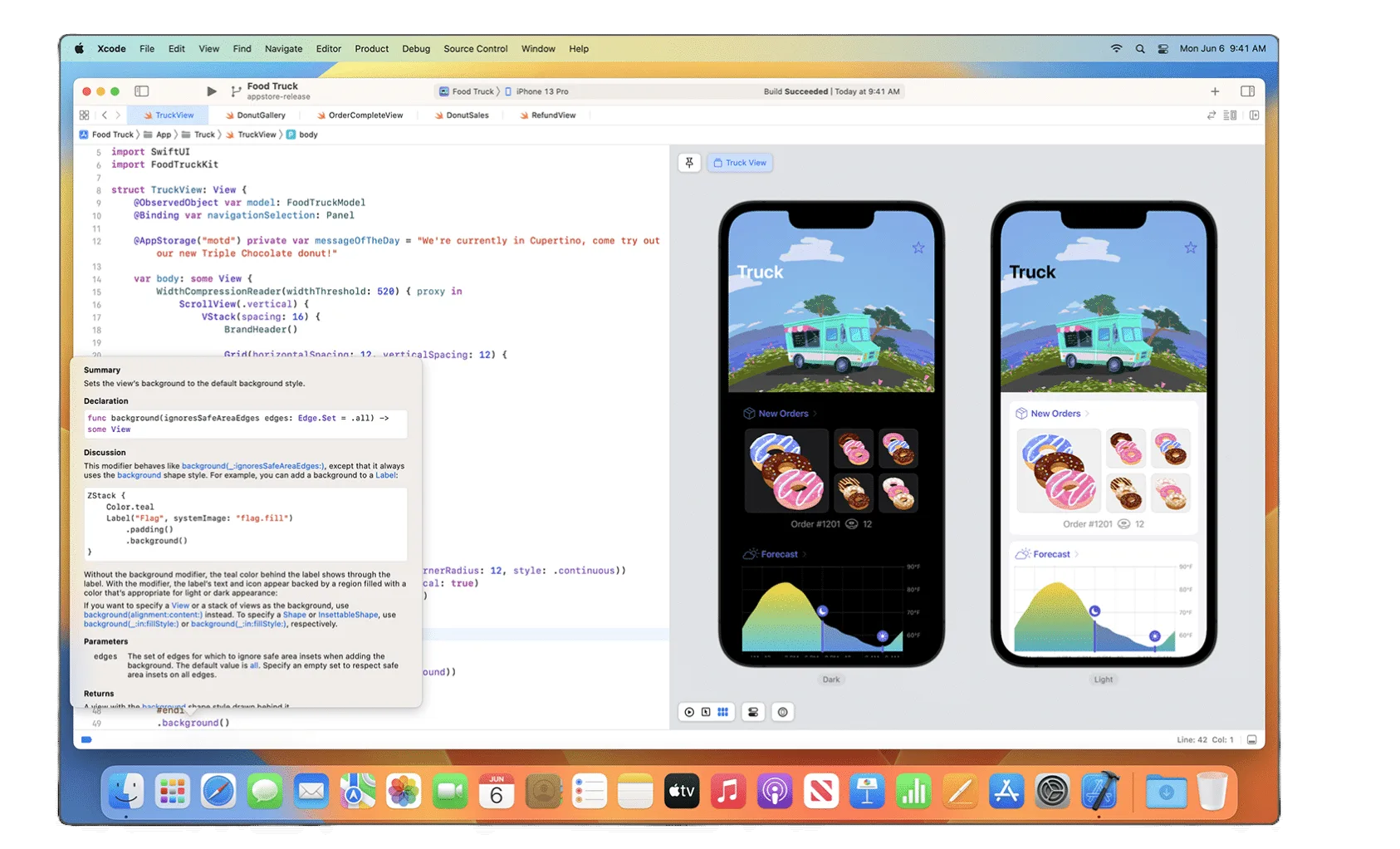Select the Light variant label
The image size is (1400, 849).
(x=1103, y=680)
